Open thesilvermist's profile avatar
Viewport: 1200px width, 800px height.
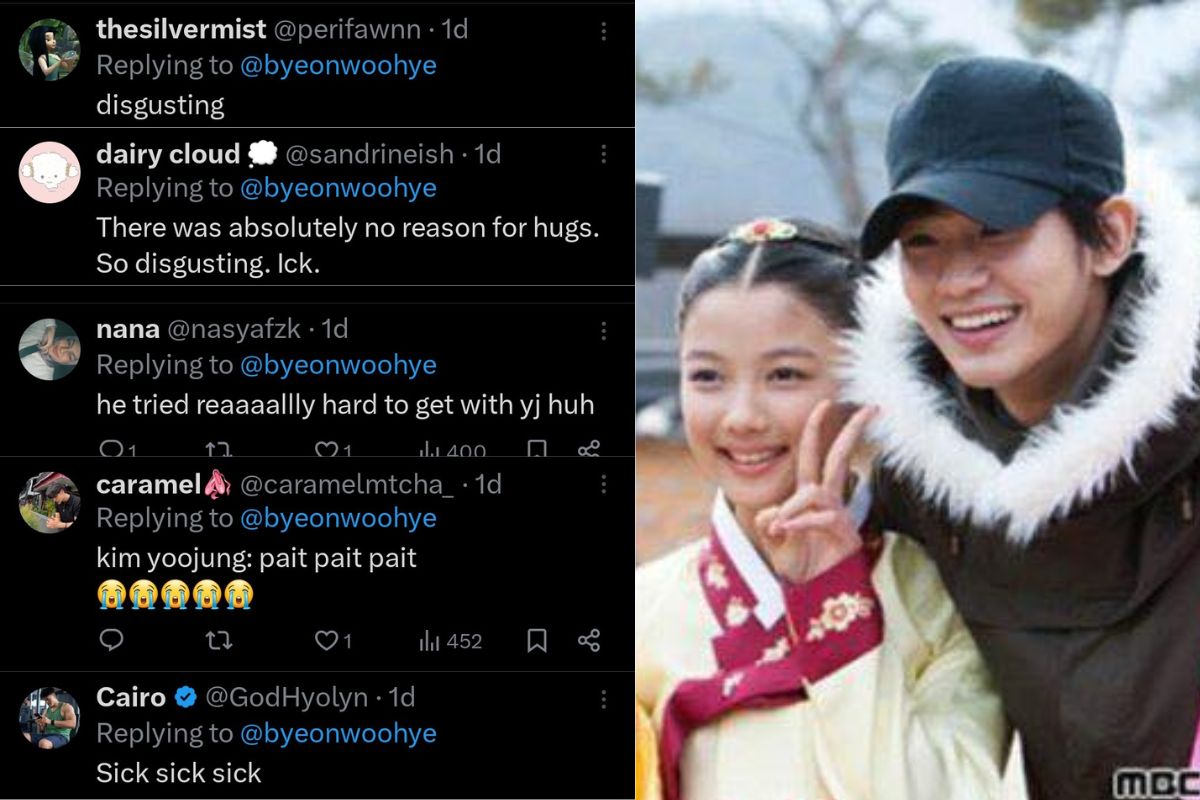[x=49, y=49]
